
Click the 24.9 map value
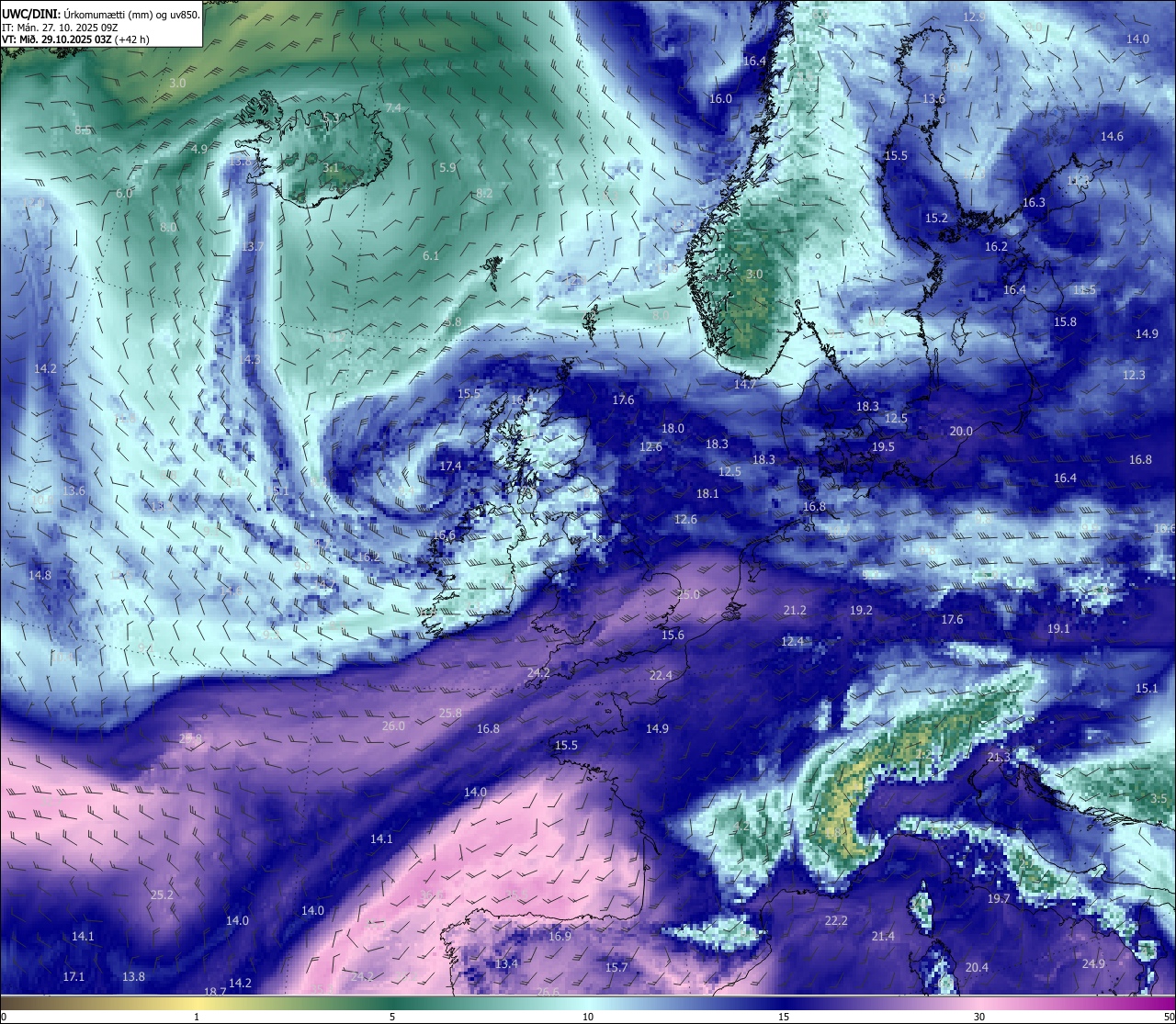point(1093,964)
